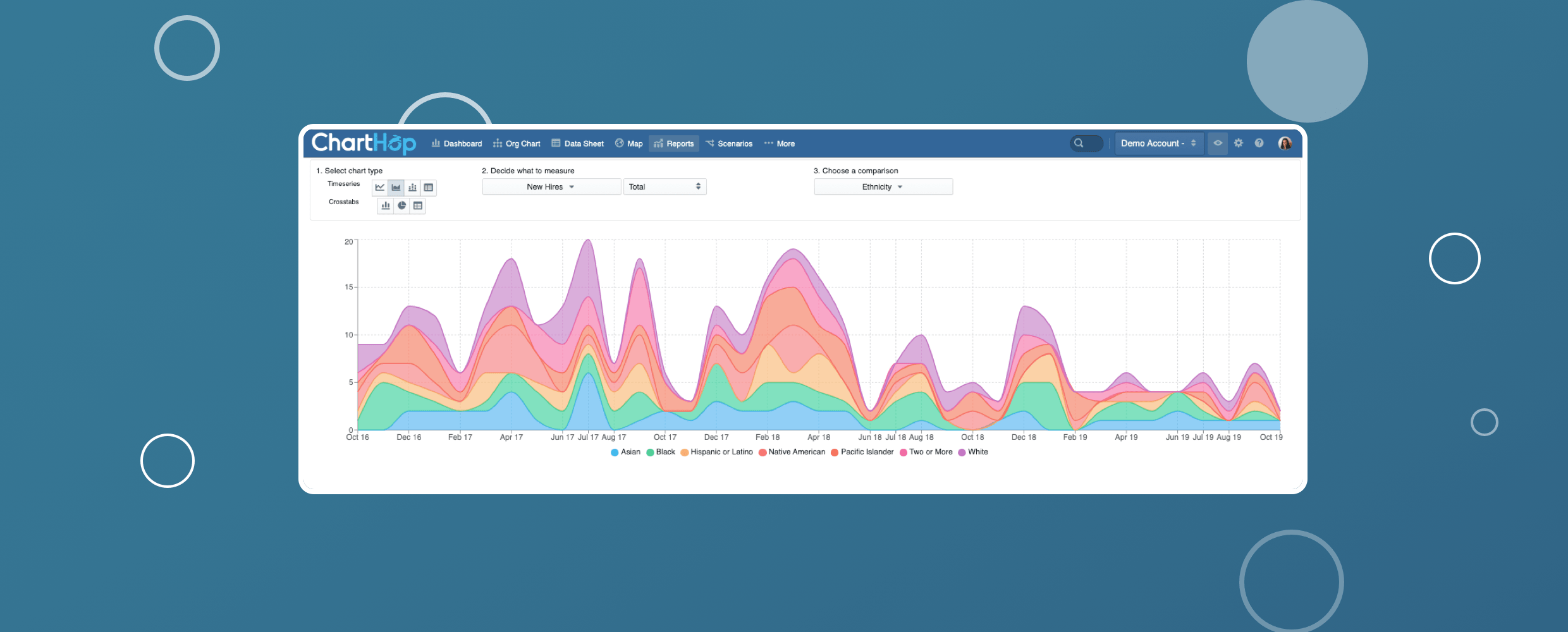Select the Crosstabs table icon

pyautogui.click(x=418, y=206)
